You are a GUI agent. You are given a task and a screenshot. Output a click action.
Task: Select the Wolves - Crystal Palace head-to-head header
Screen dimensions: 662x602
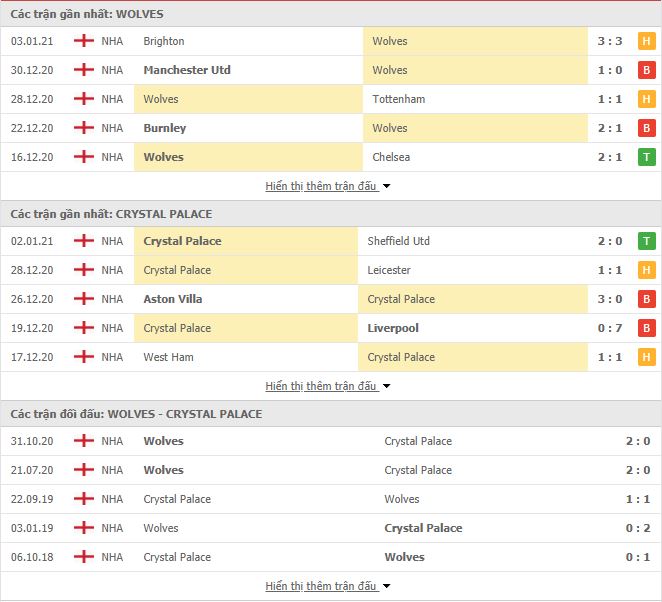tap(331, 414)
